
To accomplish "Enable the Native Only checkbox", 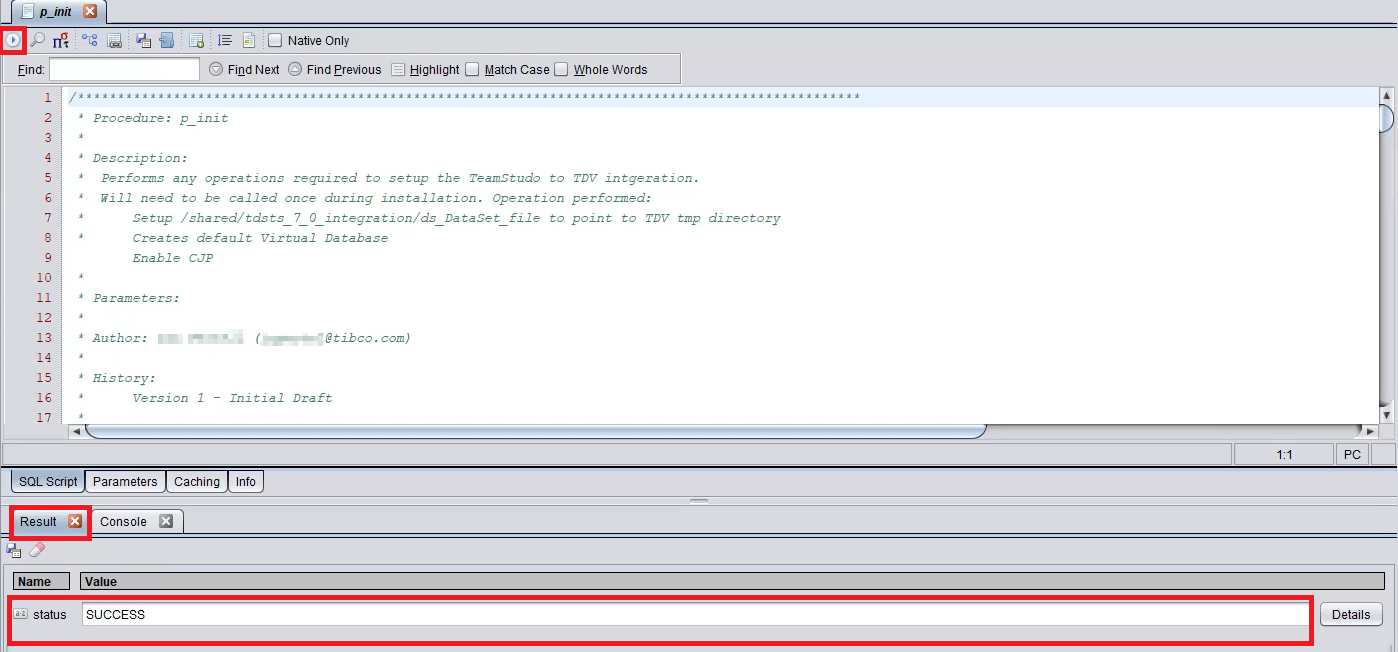I will click(x=274, y=40).
